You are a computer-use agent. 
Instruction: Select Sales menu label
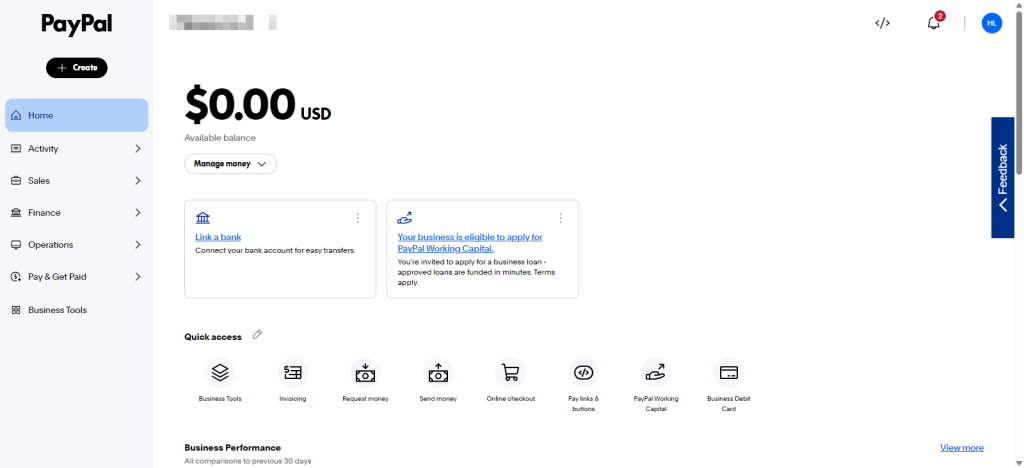coord(39,181)
